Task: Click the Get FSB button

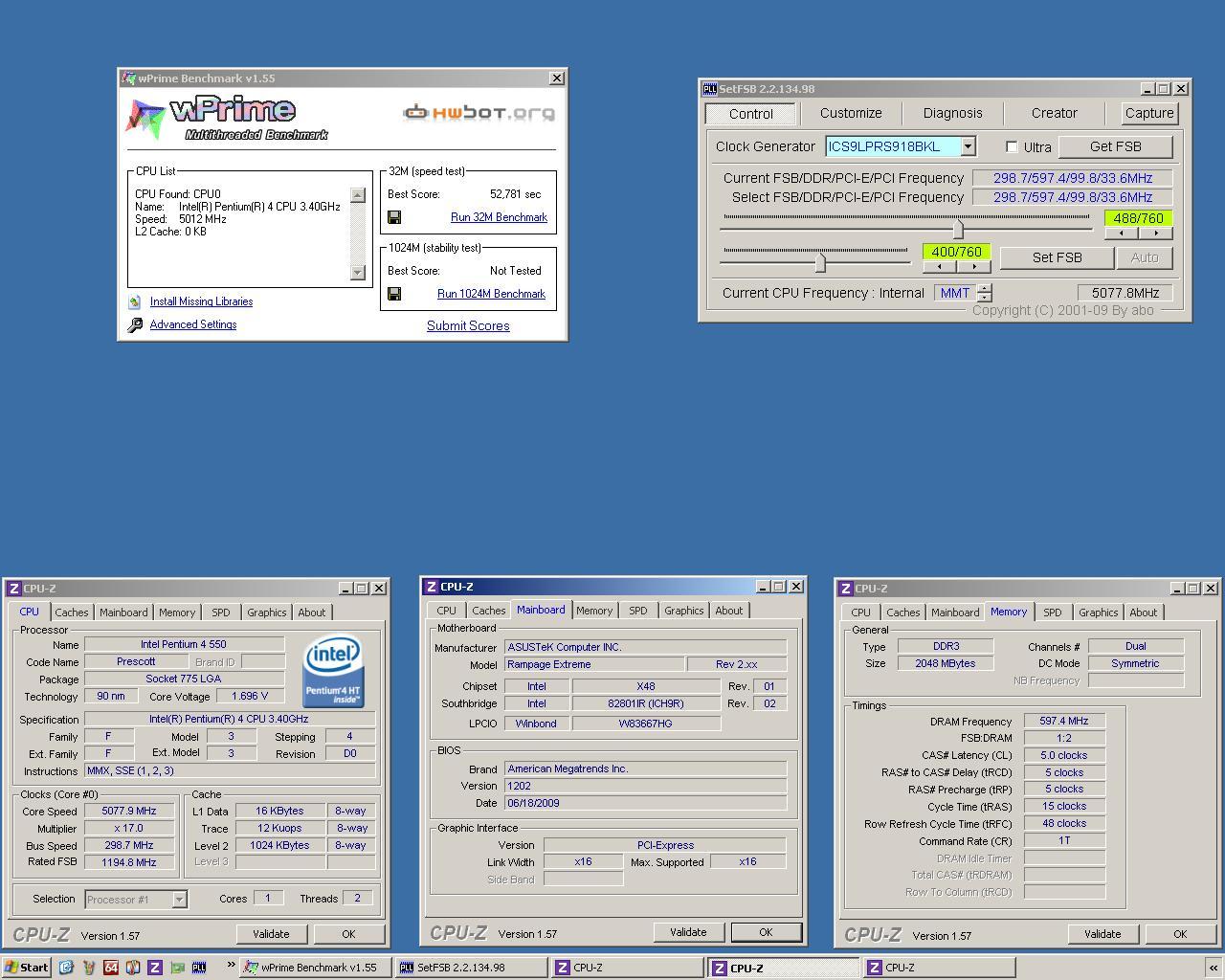Action: click(1116, 146)
